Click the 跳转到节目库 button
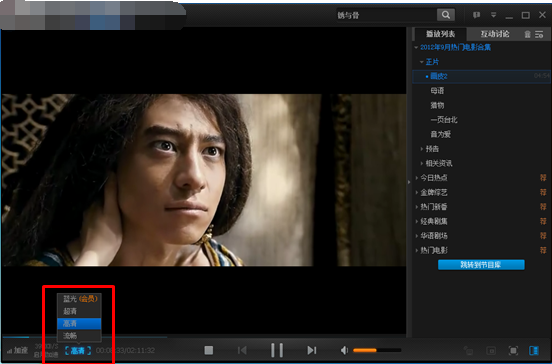The height and width of the screenshot is (364, 552). (x=481, y=265)
